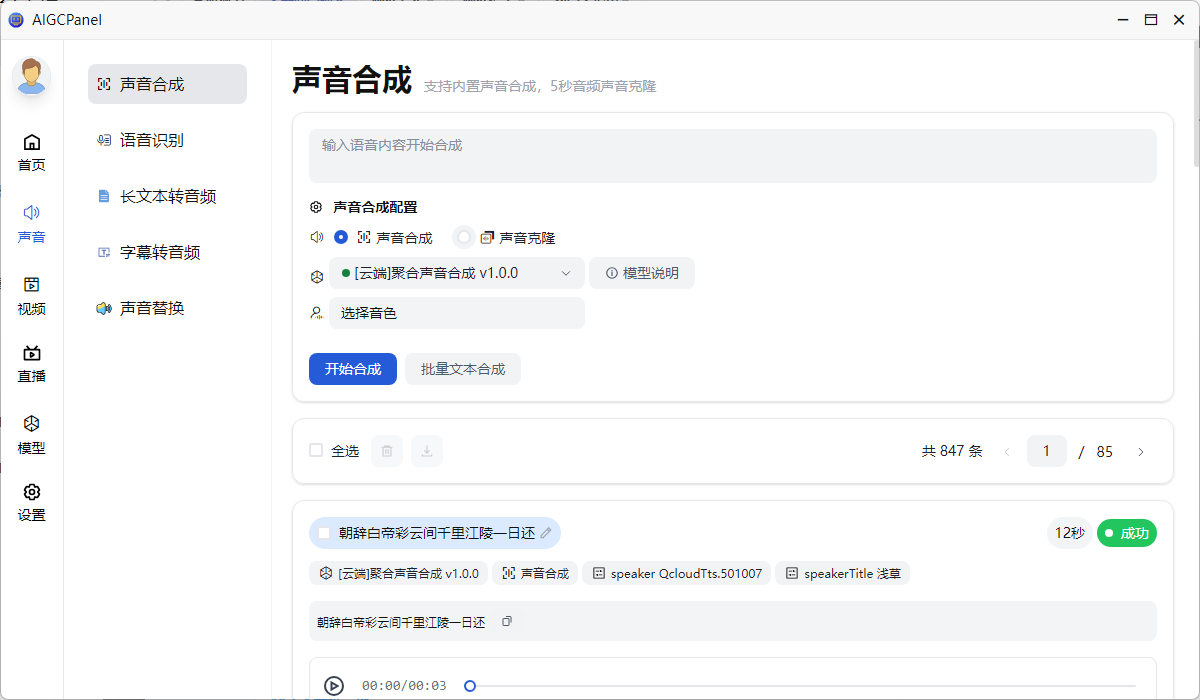The height and width of the screenshot is (700, 1200).
Task: Open 首页 from the left sidebar
Action: click(31, 152)
